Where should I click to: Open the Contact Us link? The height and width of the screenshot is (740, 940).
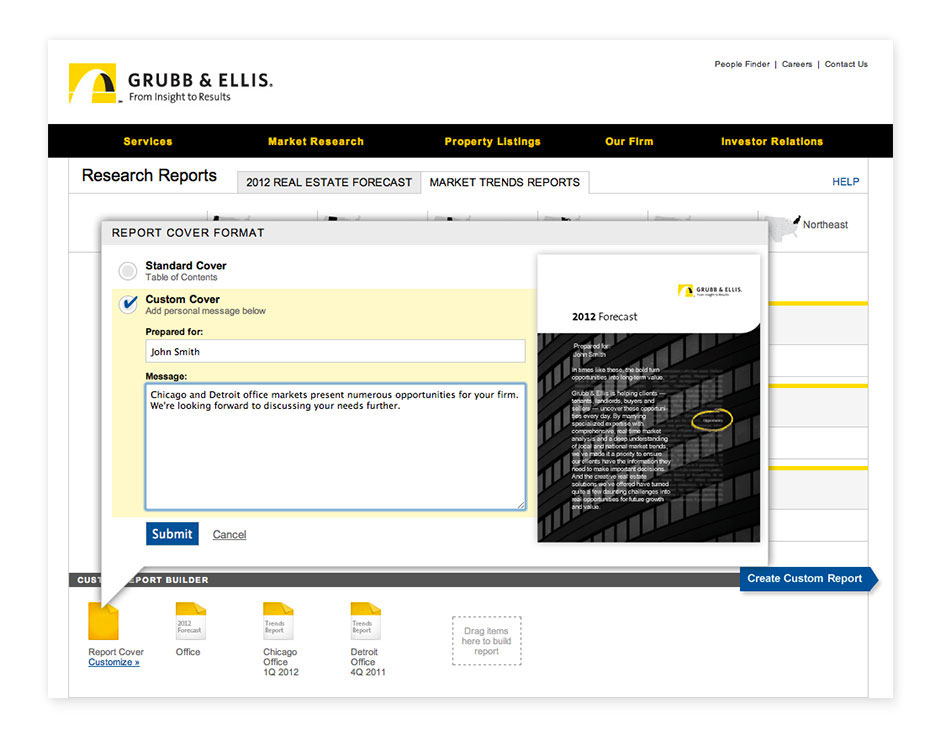point(846,64)
